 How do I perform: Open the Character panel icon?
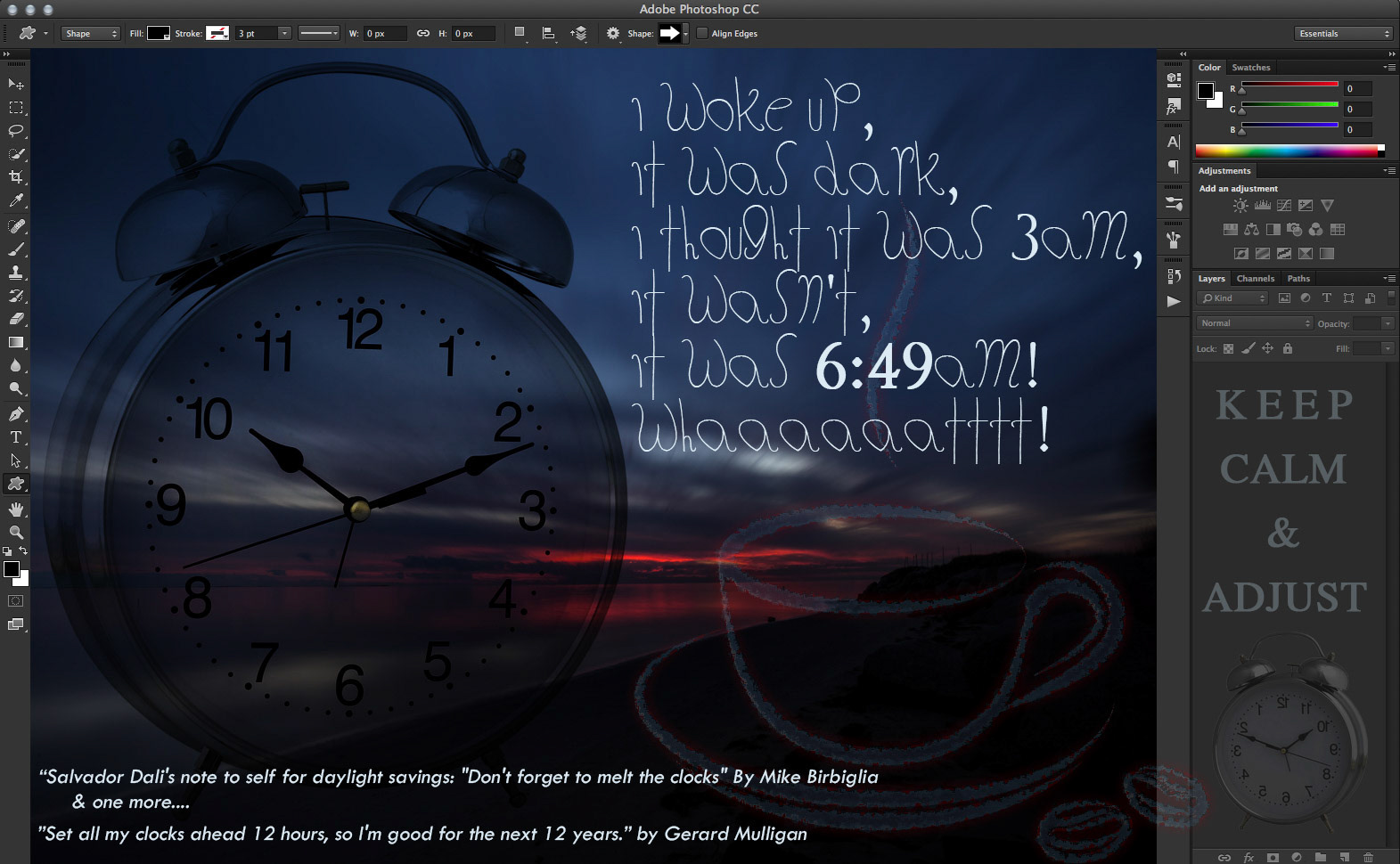(1174, 142)
